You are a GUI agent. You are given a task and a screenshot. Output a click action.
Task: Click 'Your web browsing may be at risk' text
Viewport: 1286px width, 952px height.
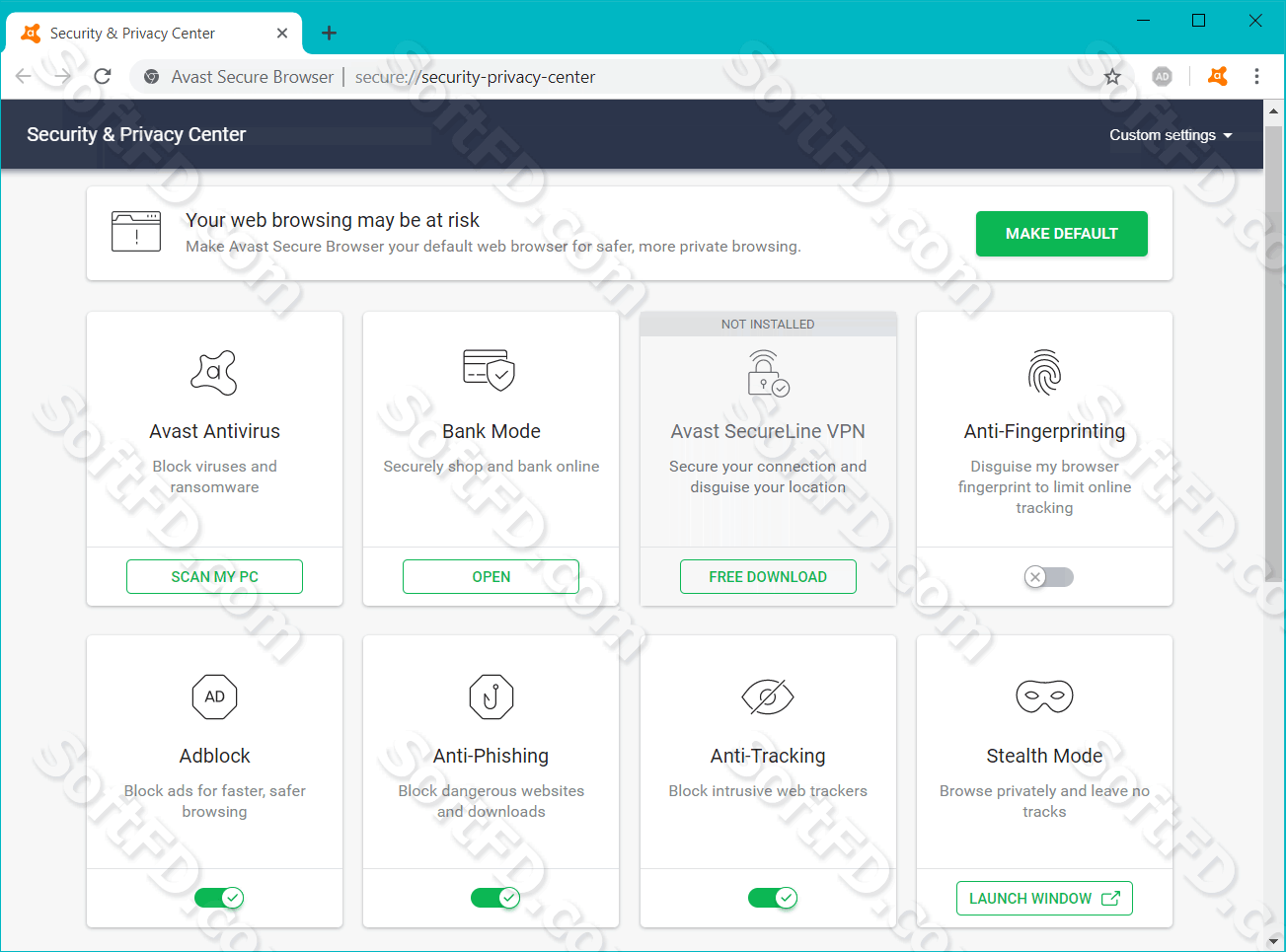(x=333, y=220)
